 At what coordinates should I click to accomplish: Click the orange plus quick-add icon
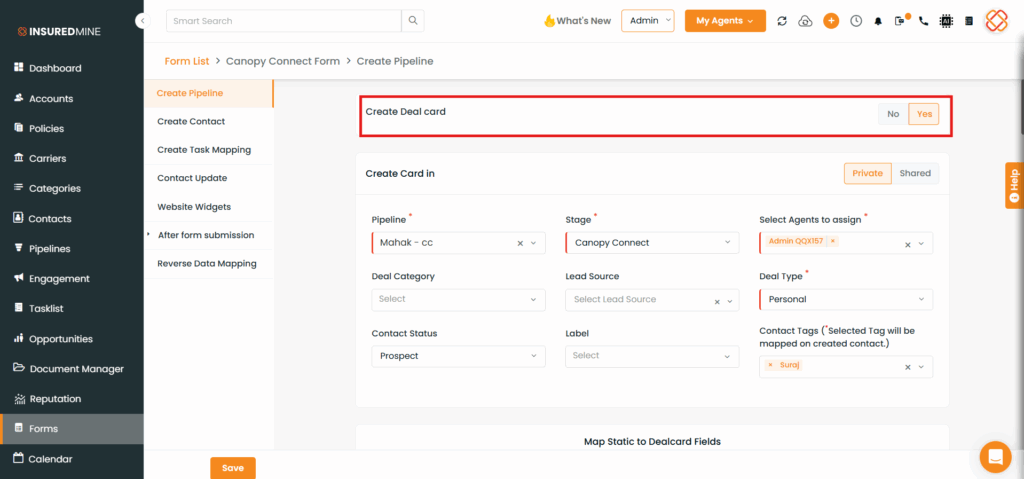(831, 21)
